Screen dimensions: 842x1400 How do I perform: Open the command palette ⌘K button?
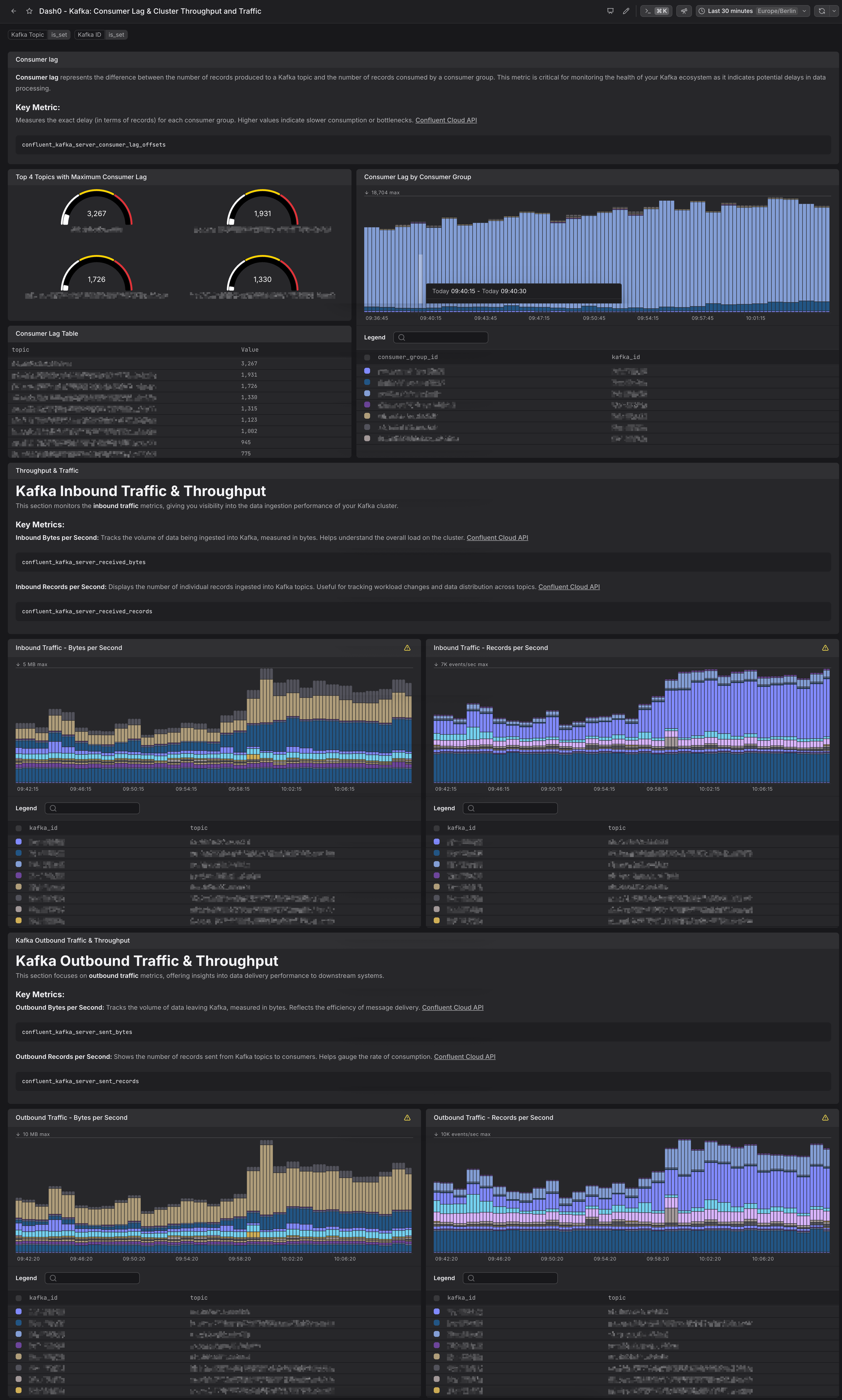tap(656, 11)
